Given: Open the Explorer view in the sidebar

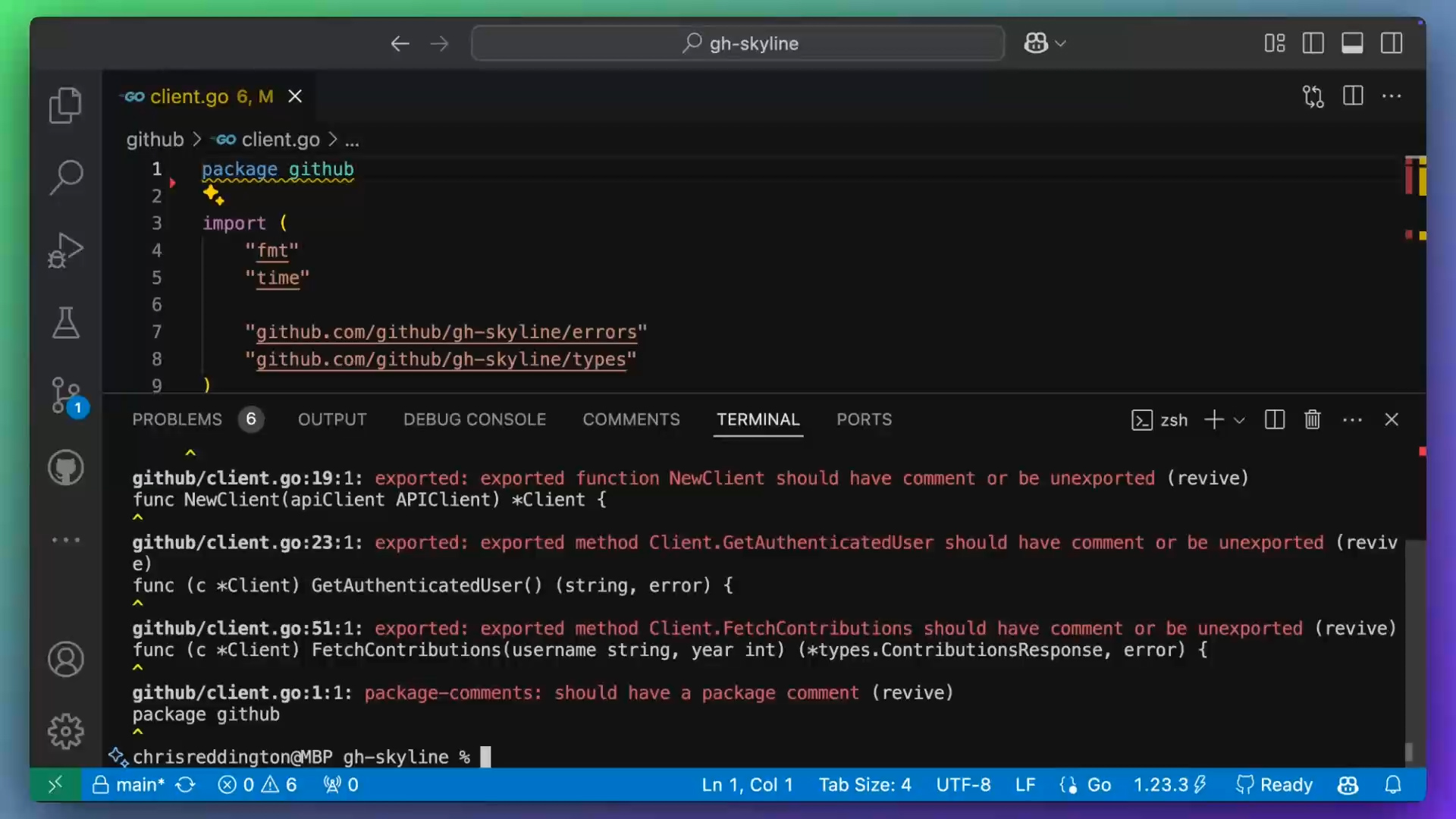Looking at the screenshot, I should coord(65,105).
